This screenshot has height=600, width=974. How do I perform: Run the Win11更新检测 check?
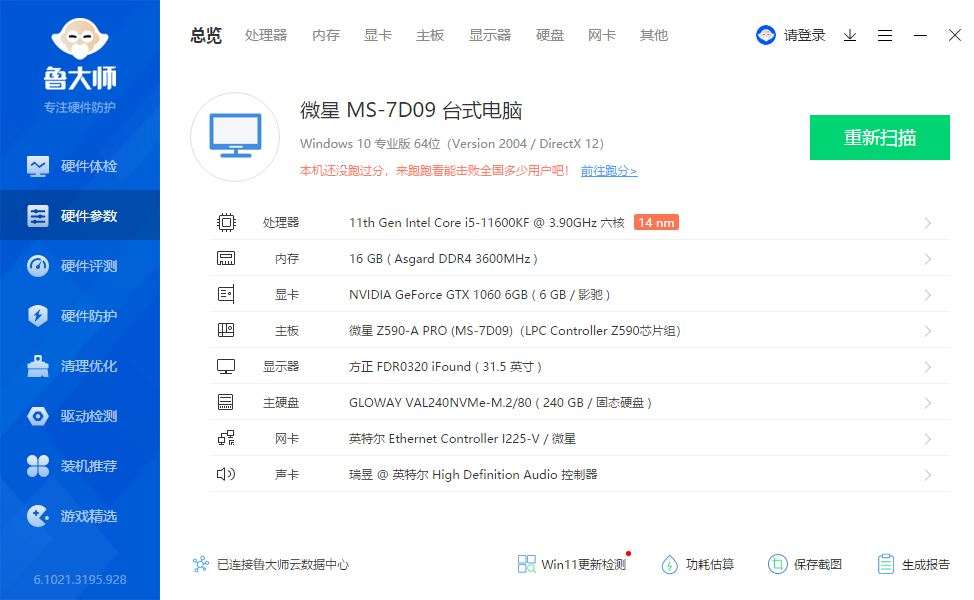pyautogui.click(x=572, y=564)
